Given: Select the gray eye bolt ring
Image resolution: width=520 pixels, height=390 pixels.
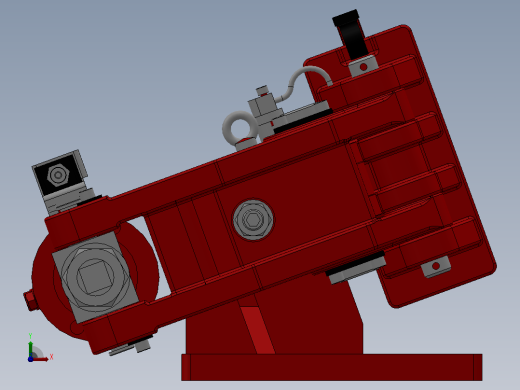Looking at the screenshot, I should point(240,128).
